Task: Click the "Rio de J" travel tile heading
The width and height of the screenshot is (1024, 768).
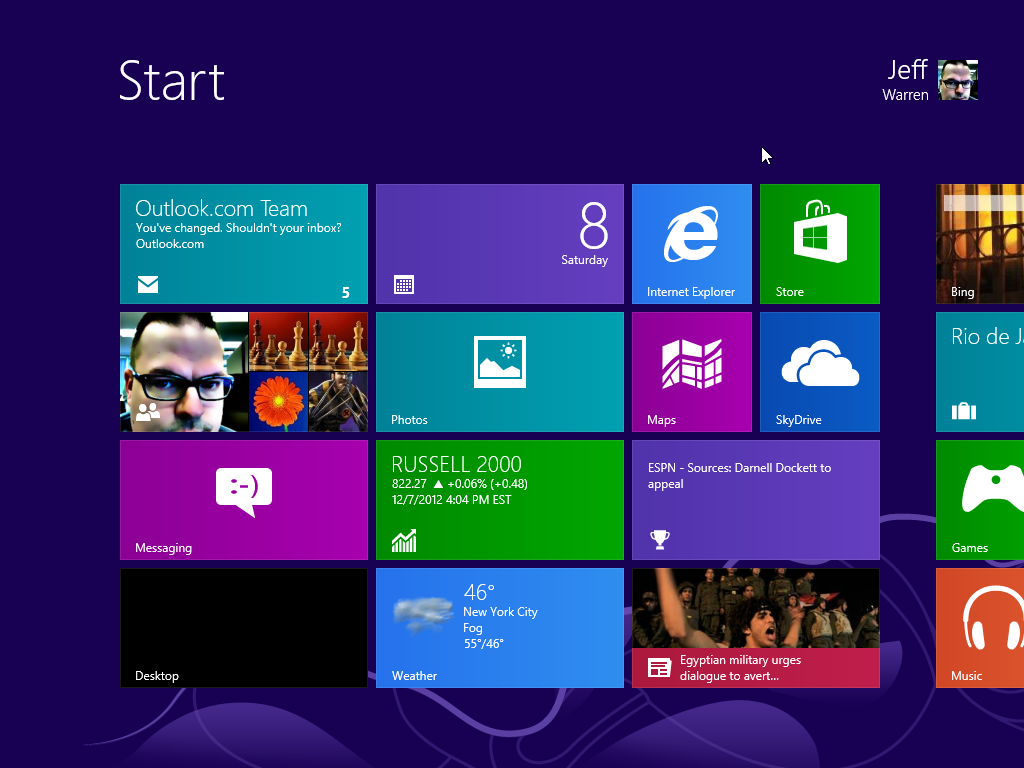Action: [987, 336]
